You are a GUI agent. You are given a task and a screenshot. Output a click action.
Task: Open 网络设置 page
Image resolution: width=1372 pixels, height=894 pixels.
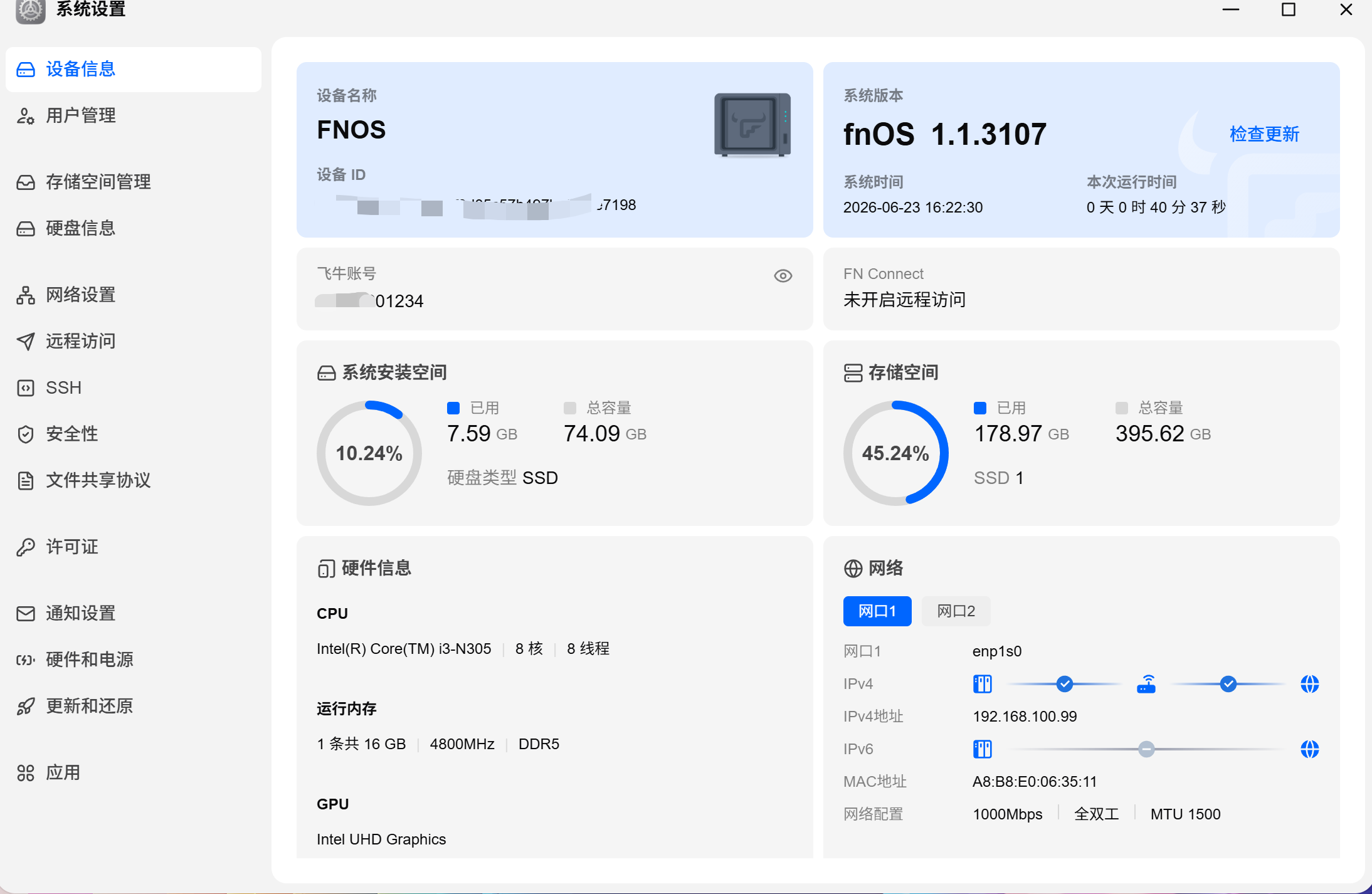pos(134,295)
